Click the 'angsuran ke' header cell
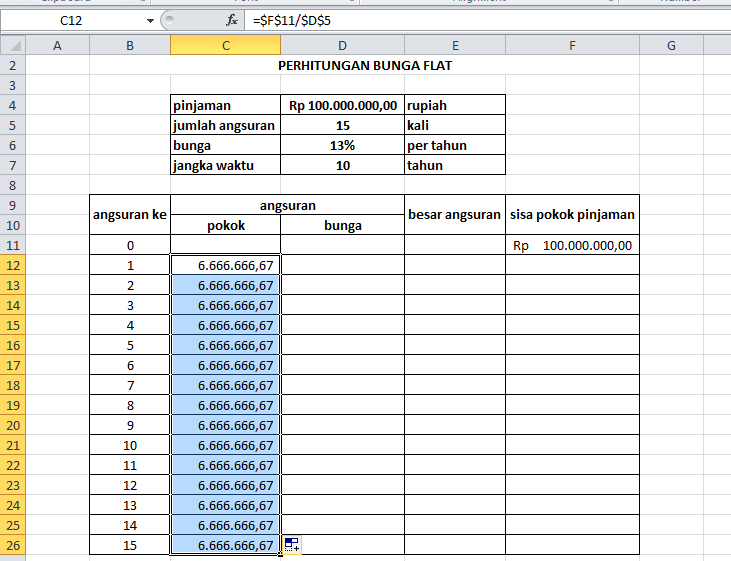Screen dimensions: 731x561 [x=130, y=215]
